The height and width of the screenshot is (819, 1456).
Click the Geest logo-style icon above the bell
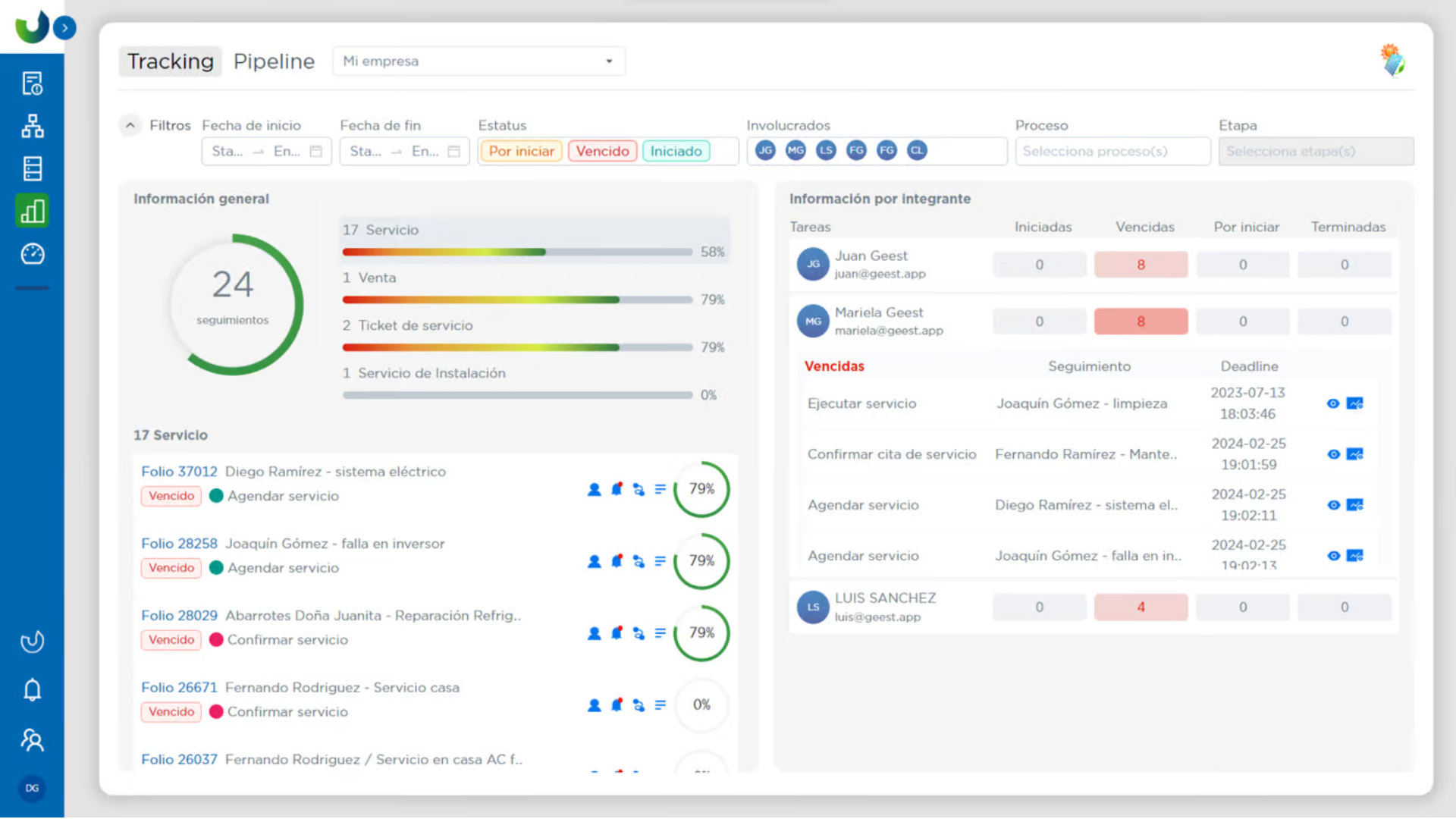click(x=32, y=642)
